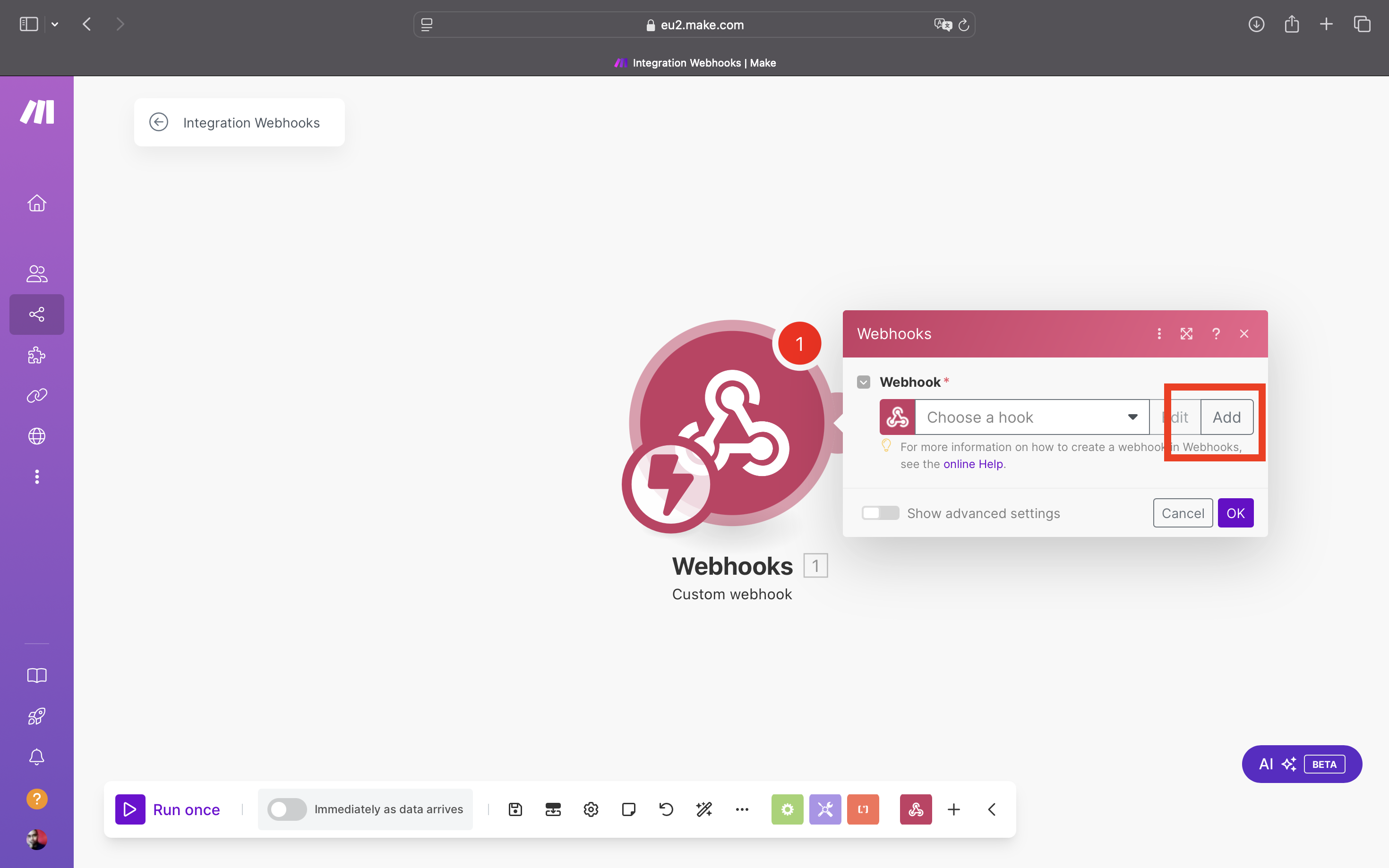The height and width of the screenshot is (868, 1389).
Task: Click the Run once playback icon
Action: click(131, 809)
